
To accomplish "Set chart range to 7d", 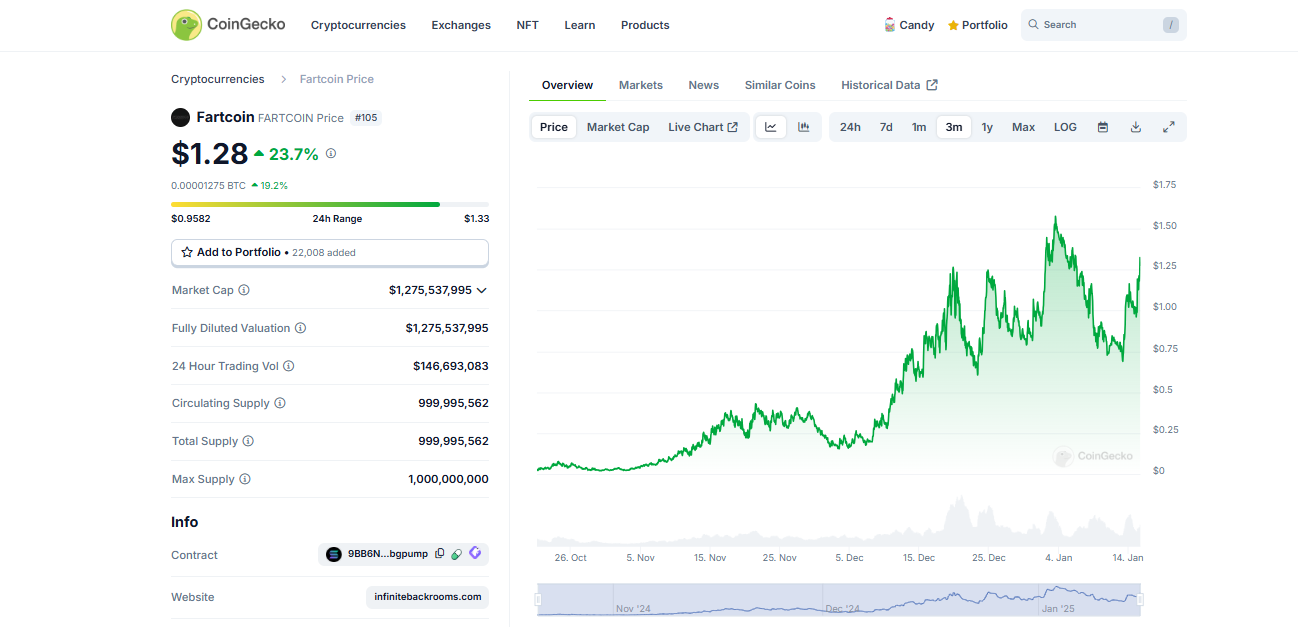I will pyautogui.click(x=886, y=127).
